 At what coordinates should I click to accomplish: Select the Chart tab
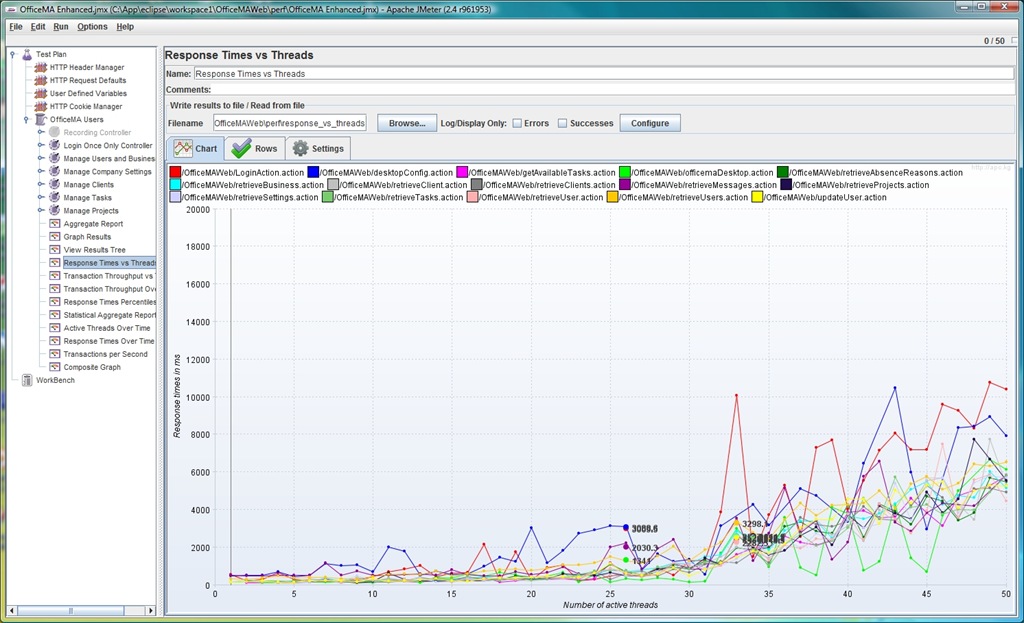pyautogui.click(x=195, y=149)
